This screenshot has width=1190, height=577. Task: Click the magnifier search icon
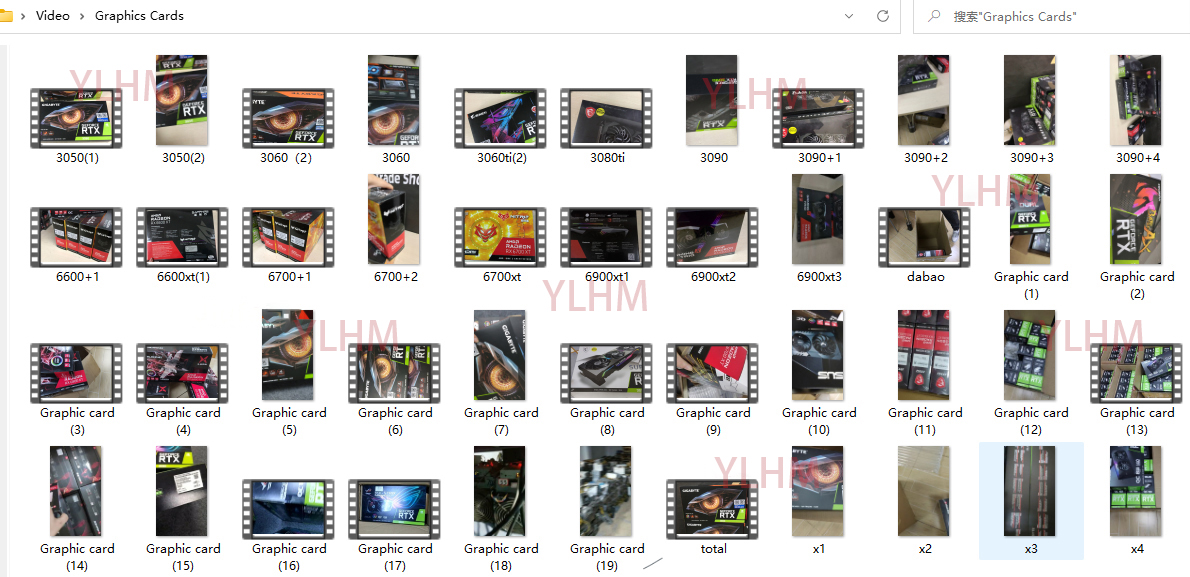(934, 16)
